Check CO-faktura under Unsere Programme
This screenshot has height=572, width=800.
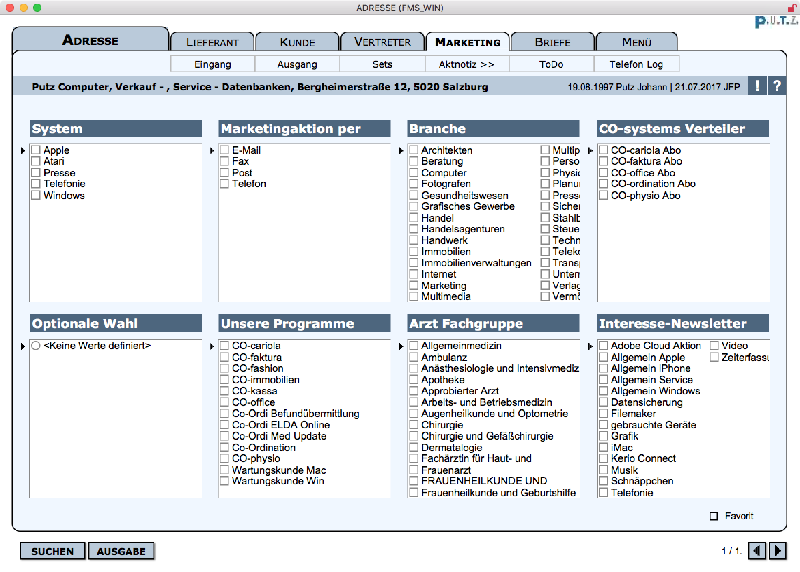coord(224,357)
